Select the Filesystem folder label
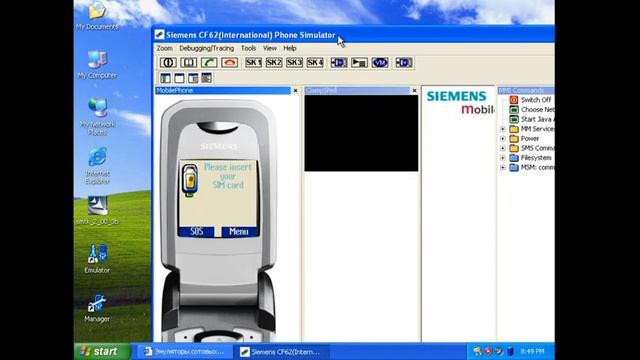 click(536, 158)
